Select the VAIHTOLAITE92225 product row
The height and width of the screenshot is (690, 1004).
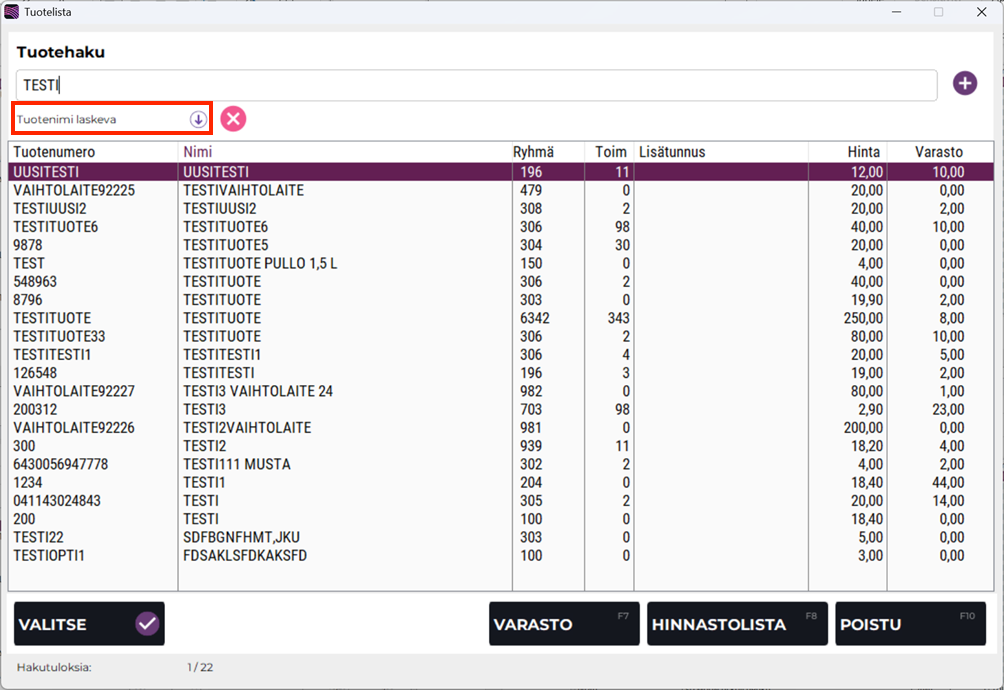coord(243,190)
